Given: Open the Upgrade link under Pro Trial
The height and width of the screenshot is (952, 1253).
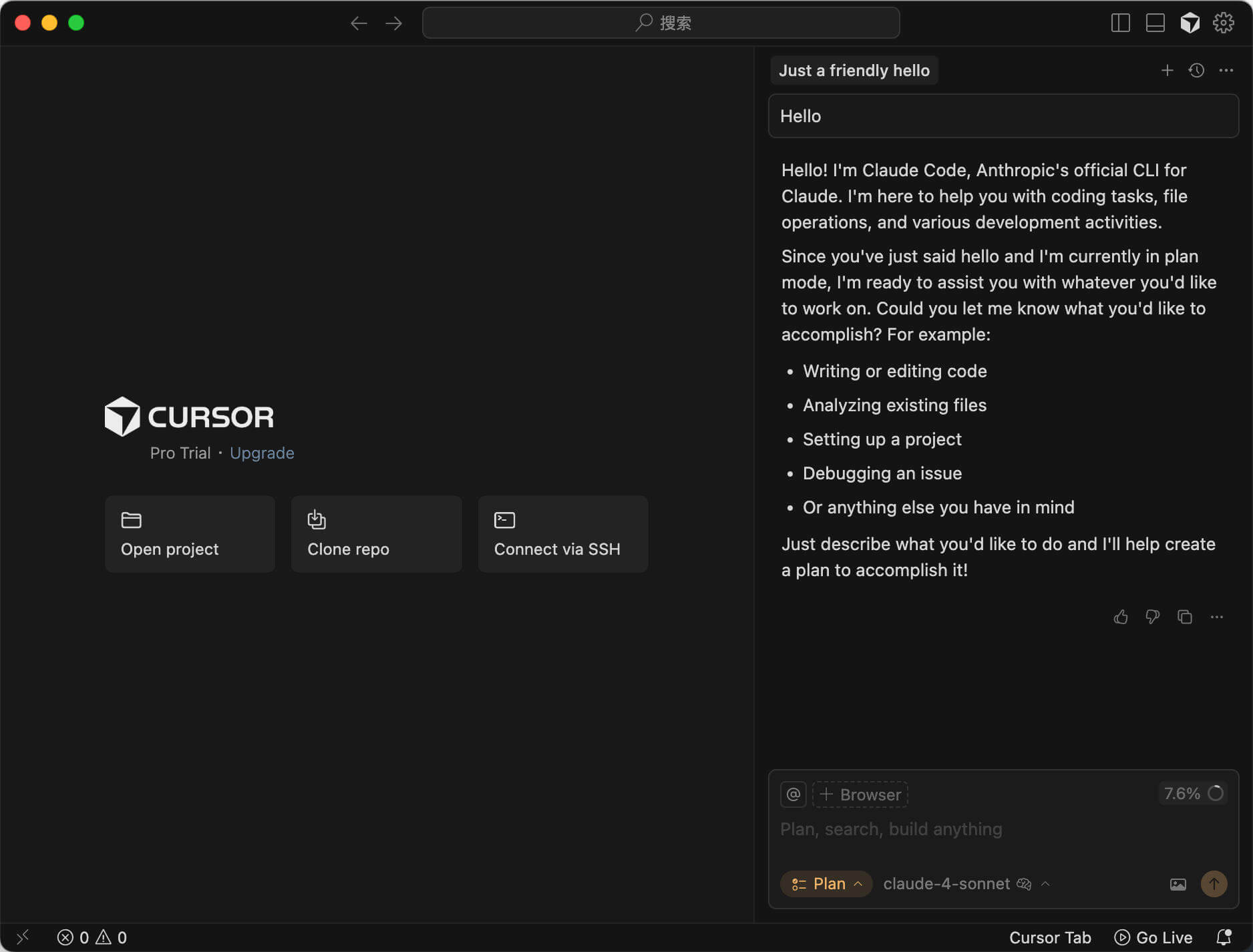Looking at the screenshot, I should click(262, 453).
